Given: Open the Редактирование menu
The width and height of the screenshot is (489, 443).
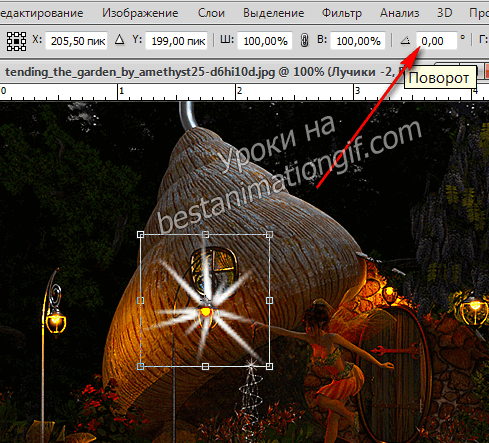Looking at the screenshot, I should coord(42,13).
